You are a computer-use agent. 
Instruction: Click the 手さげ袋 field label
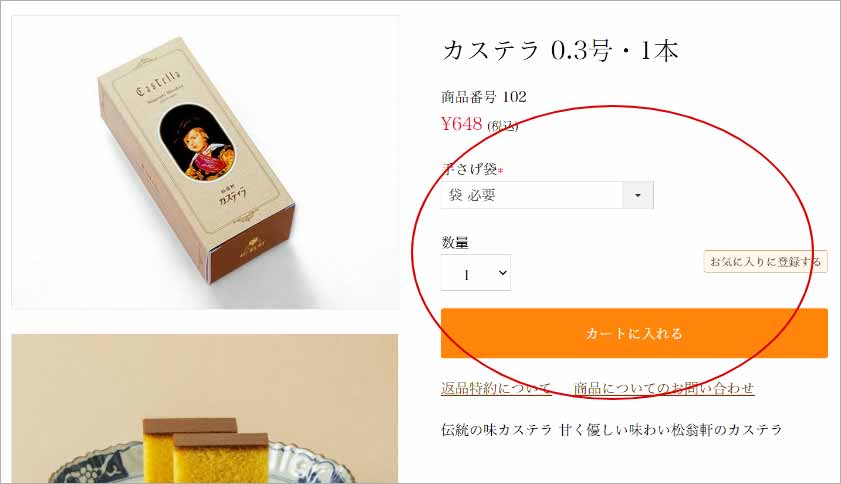469,169
